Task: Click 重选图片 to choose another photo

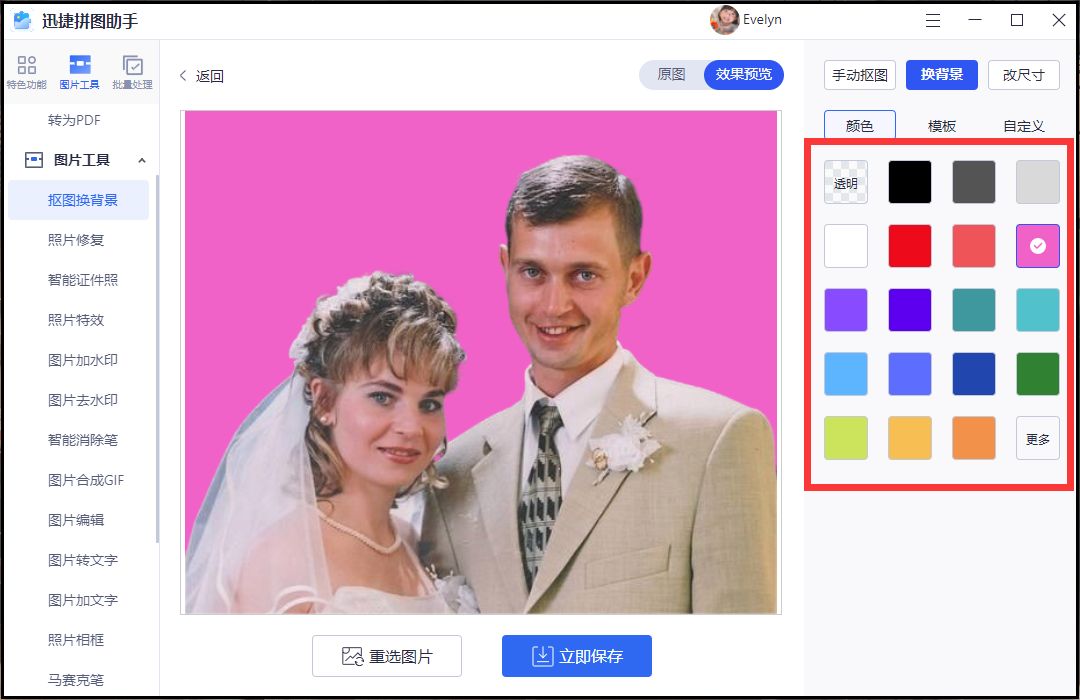Action: 387,656
